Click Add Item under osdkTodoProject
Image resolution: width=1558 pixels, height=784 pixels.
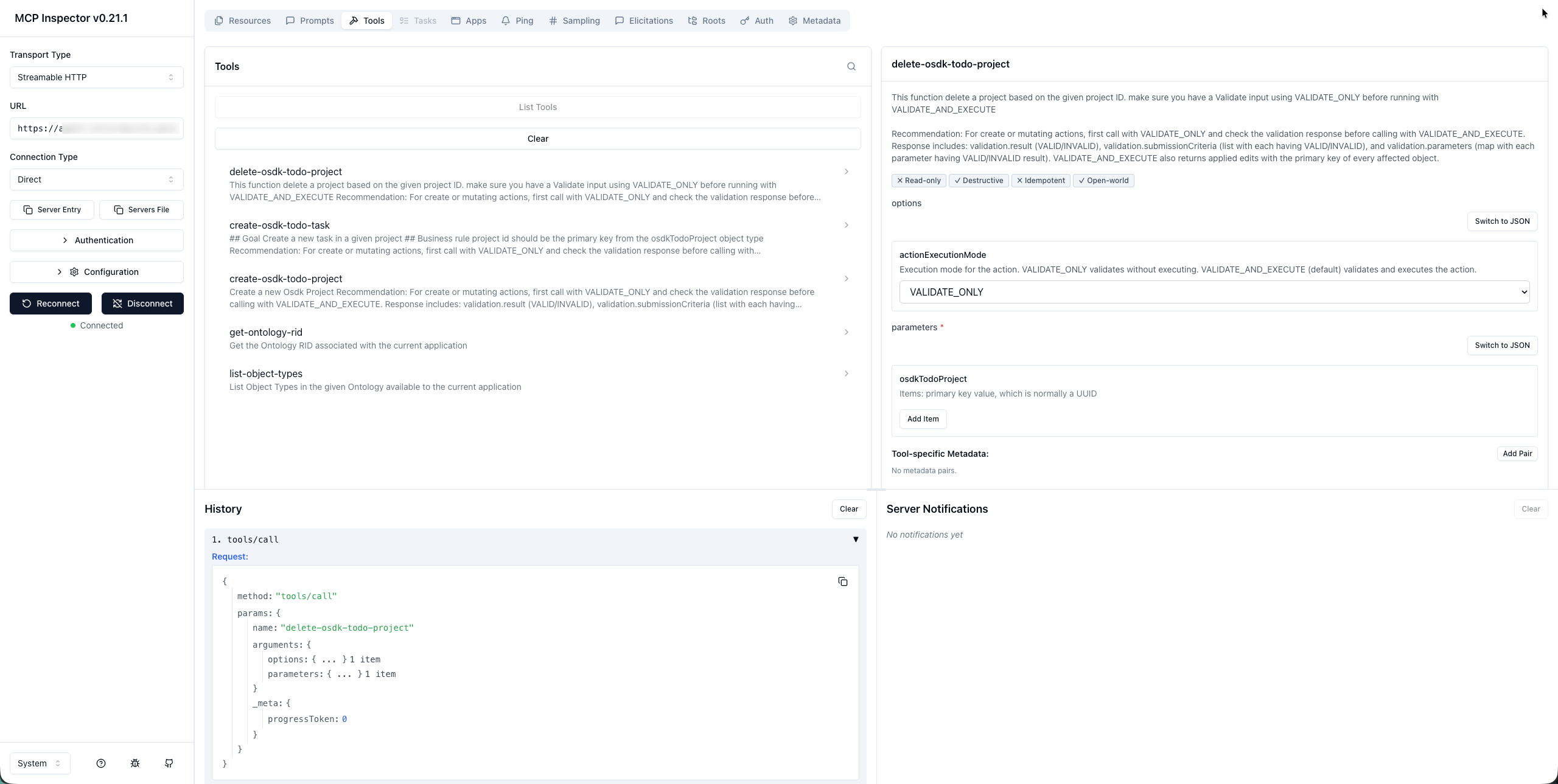(x=923, y=419)
